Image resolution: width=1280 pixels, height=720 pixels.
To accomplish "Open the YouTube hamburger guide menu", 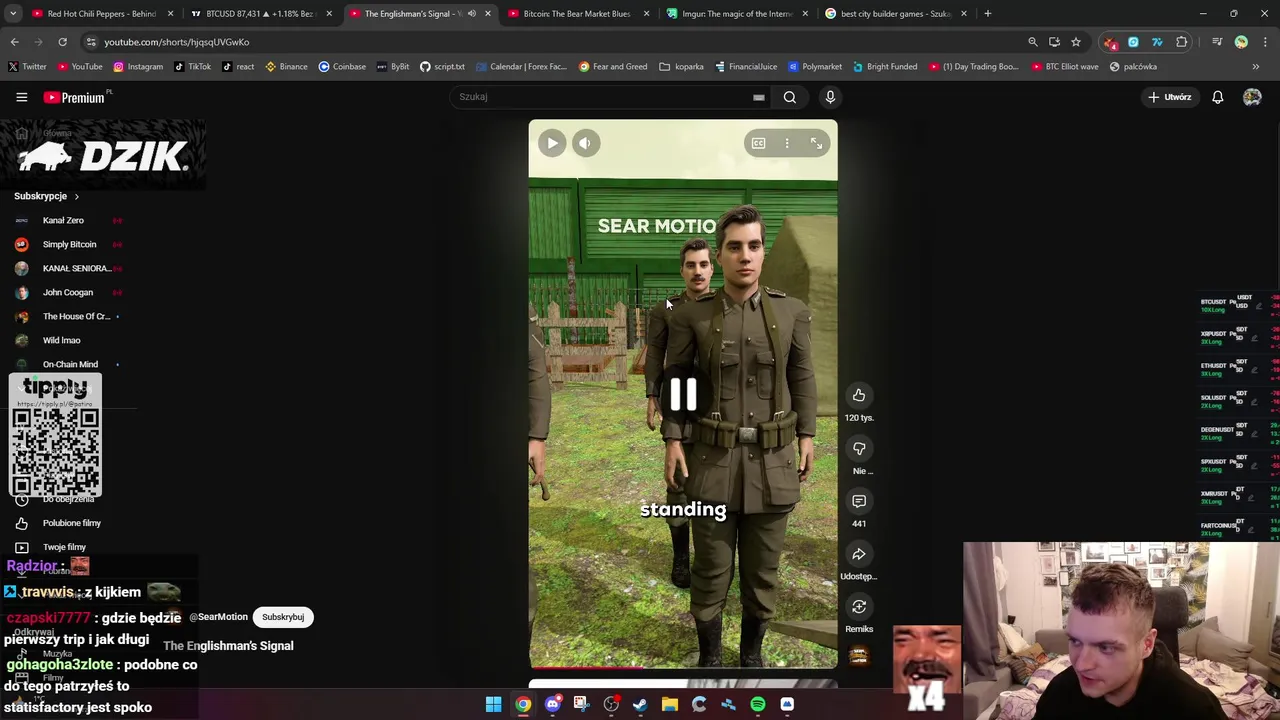I will coord(21,97).
